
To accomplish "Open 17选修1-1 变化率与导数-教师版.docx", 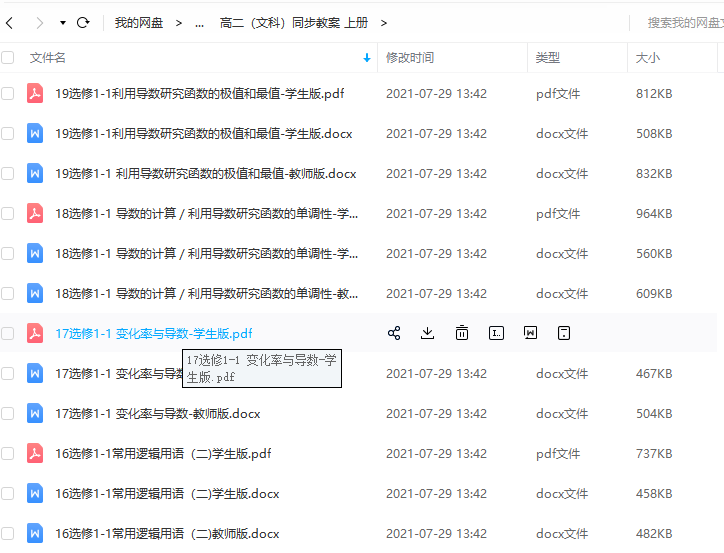I will [157, 413].
